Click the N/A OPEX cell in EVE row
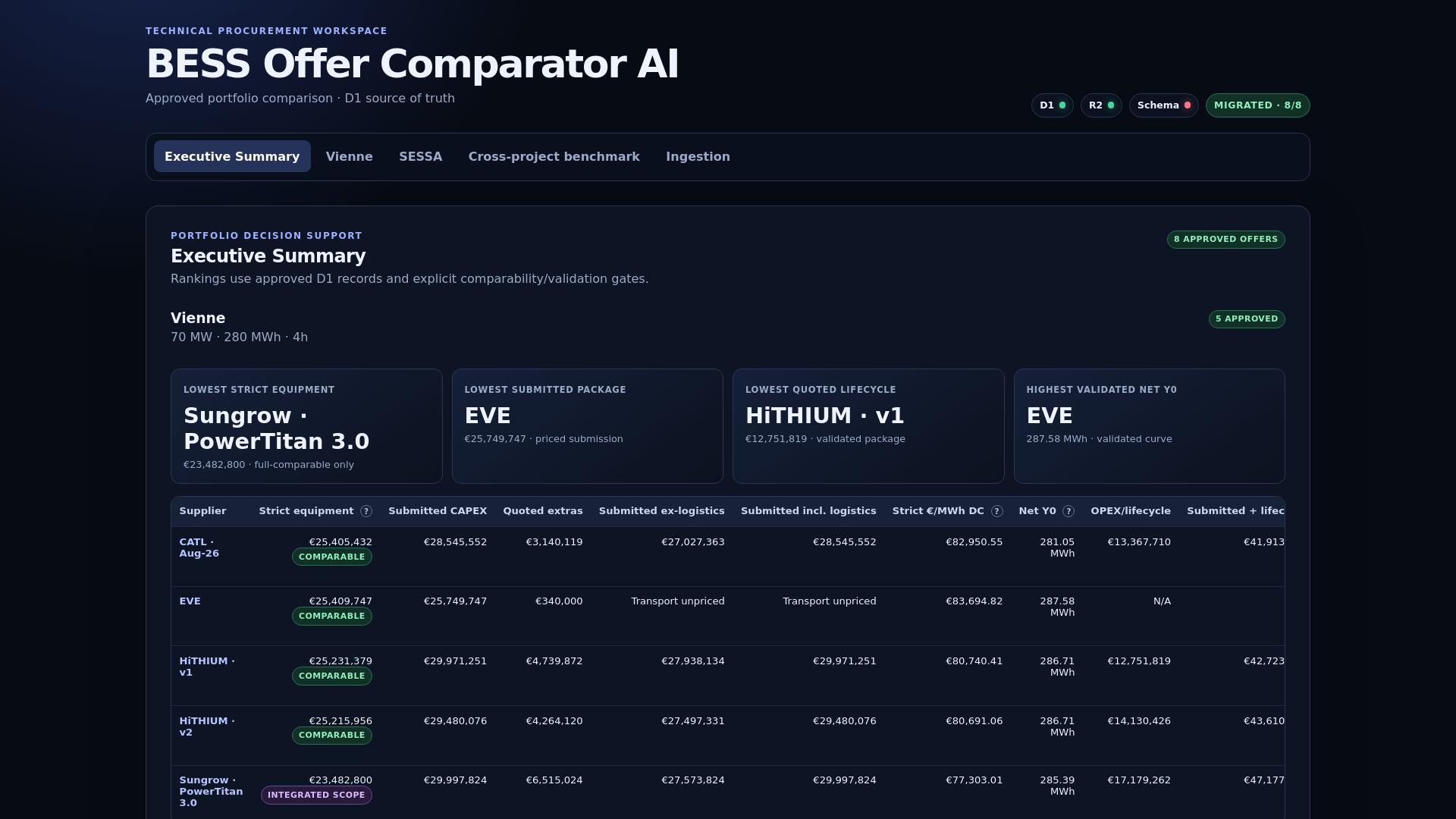1456x819 pixels. (x=1162, y=601)
